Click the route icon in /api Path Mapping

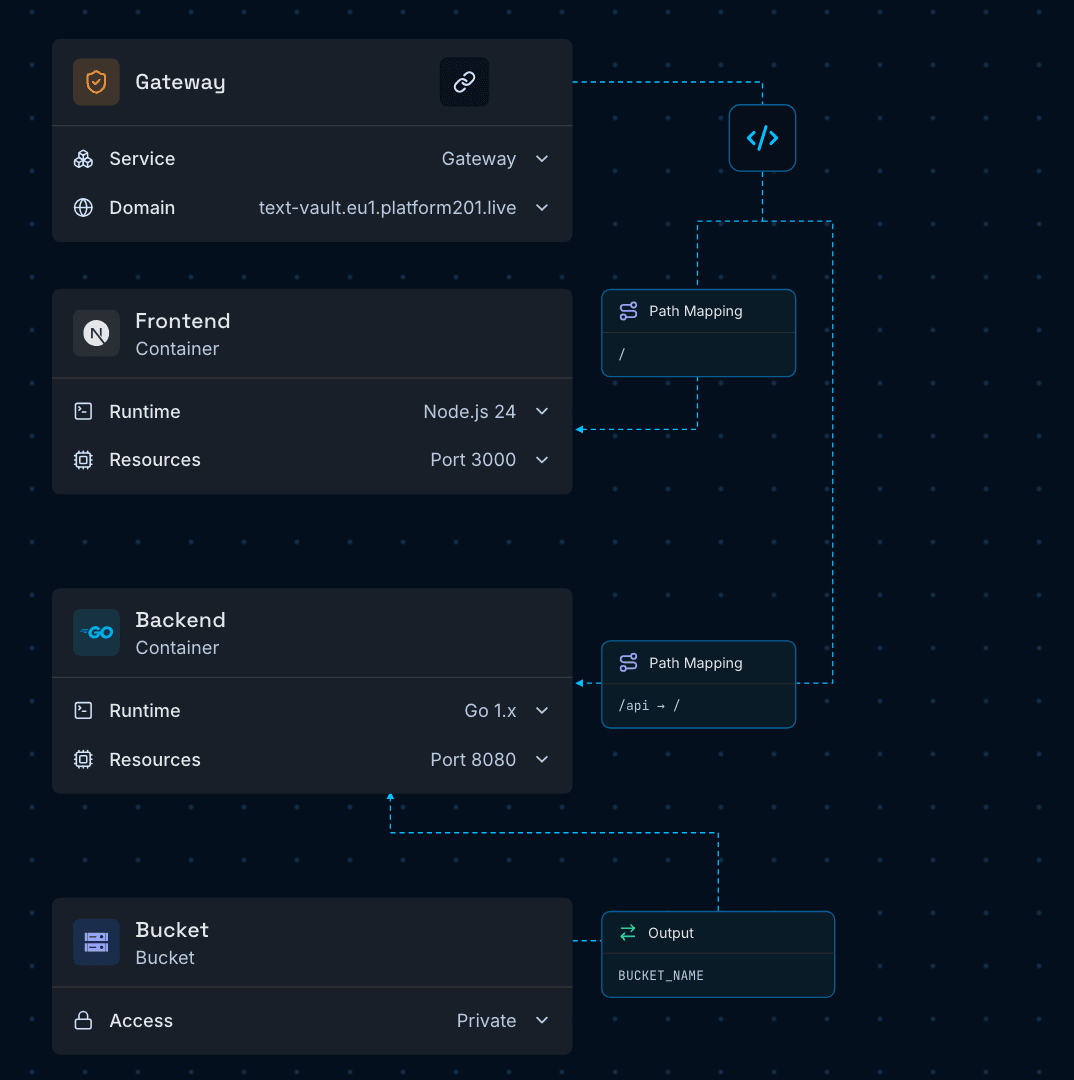(x=628, y=663)
